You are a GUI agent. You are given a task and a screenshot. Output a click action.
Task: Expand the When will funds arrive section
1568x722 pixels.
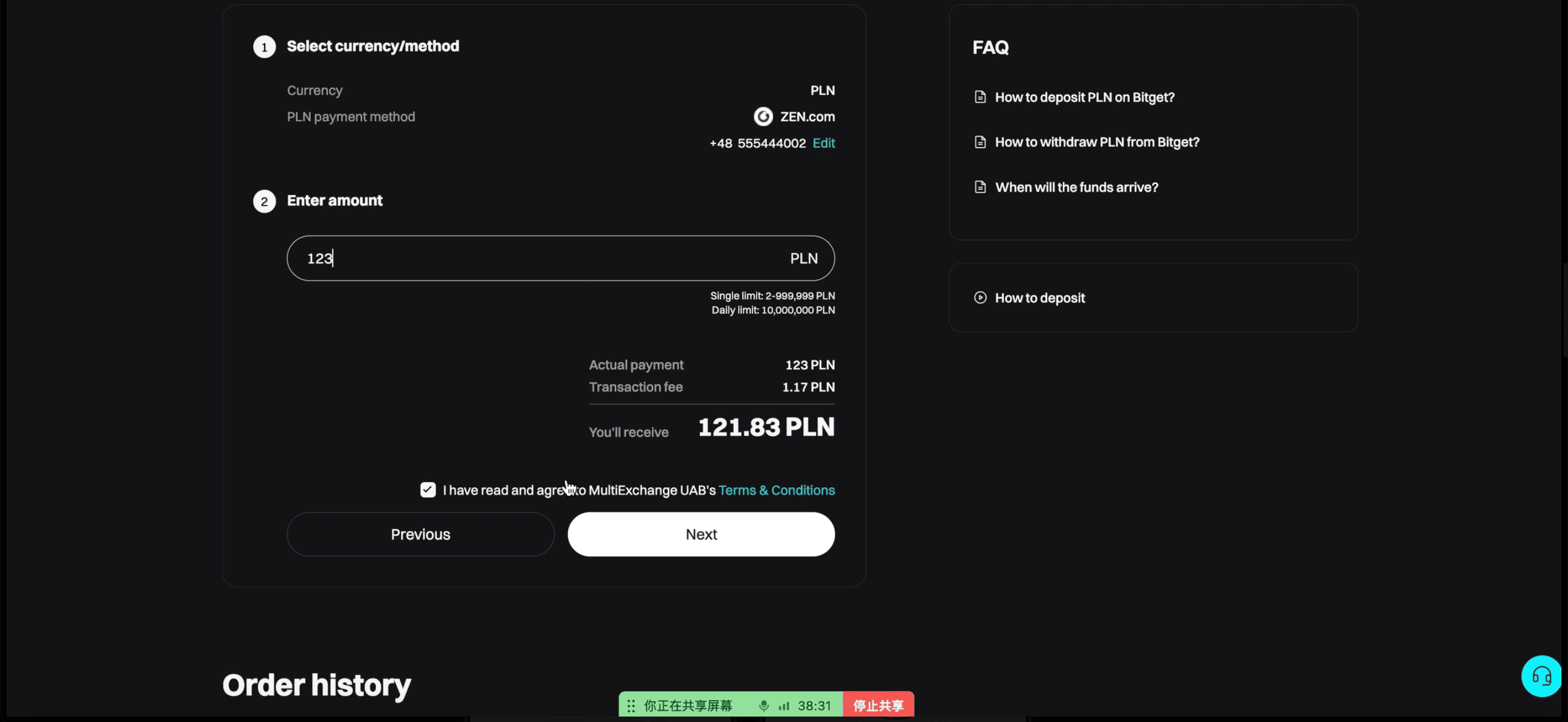(x=1076, y=188)
